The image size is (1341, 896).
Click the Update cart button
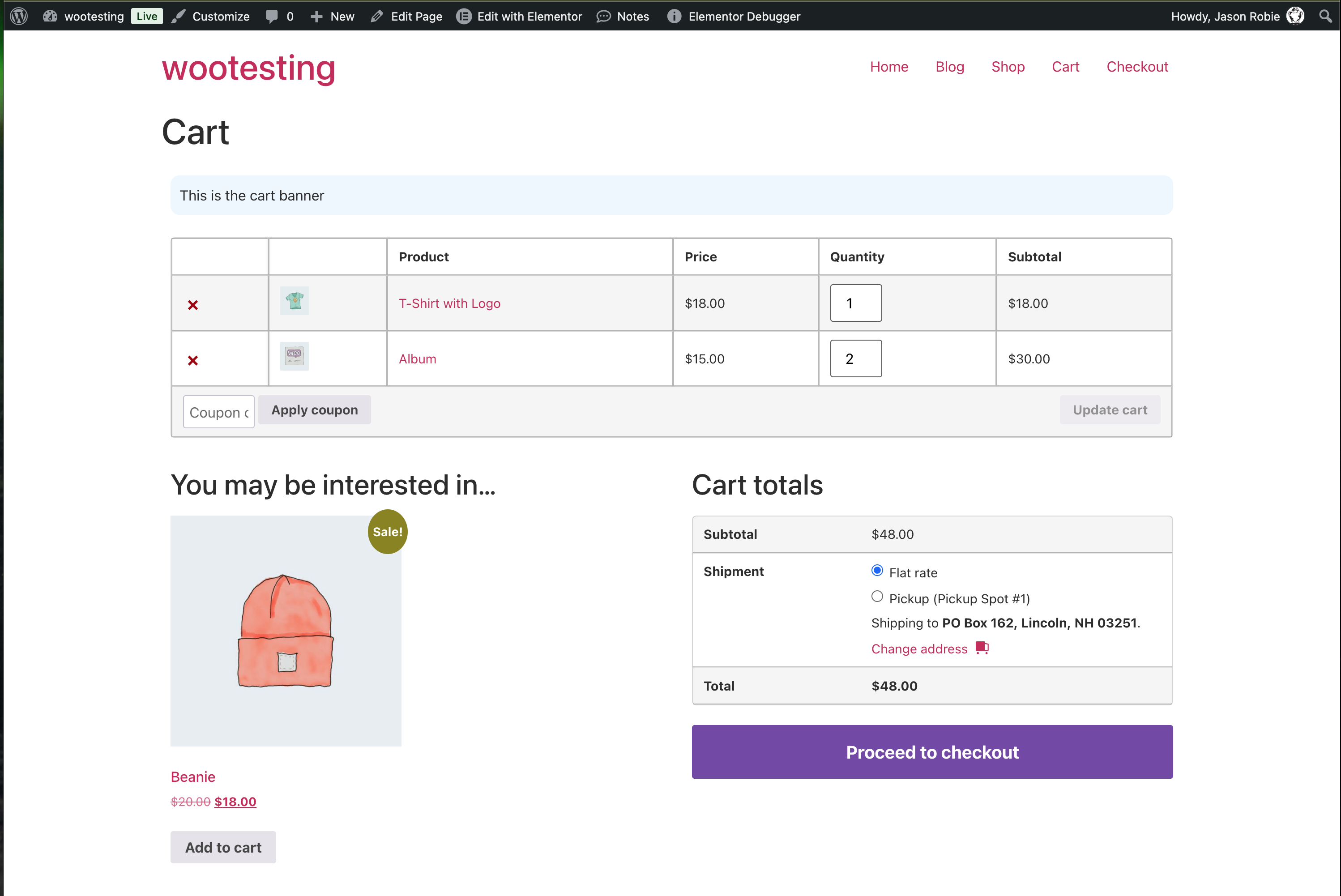(x=1110, y=410)
